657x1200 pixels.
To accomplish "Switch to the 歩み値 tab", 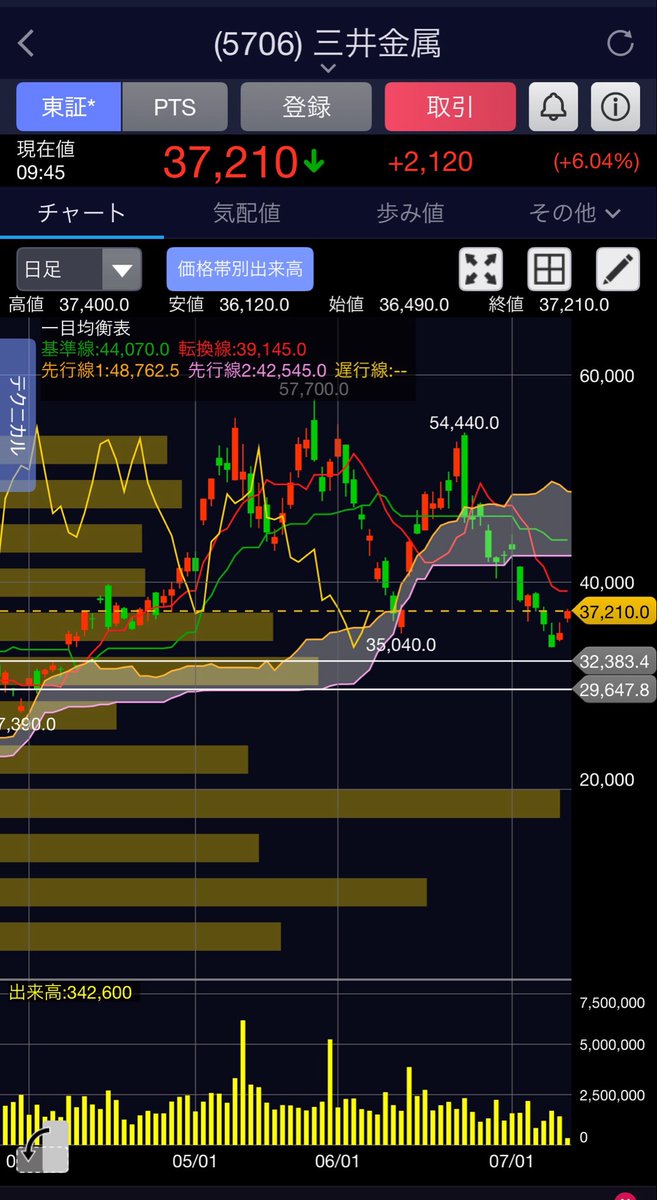I will (x=410, y=212).
